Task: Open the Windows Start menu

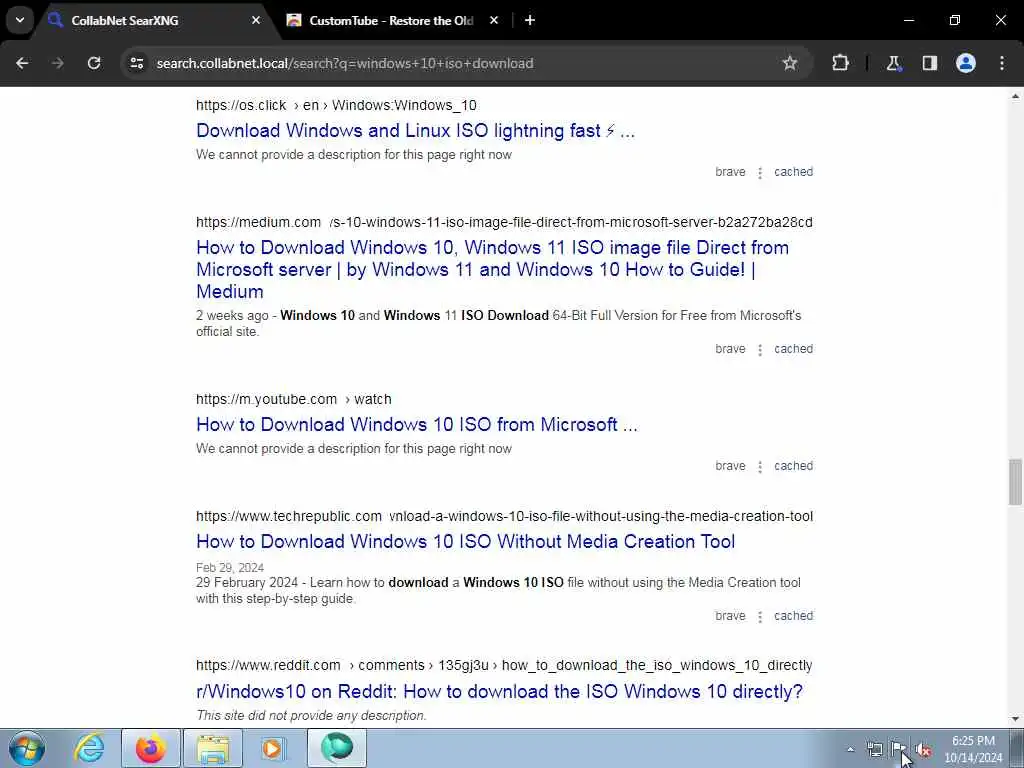Action: pos(27,748)
